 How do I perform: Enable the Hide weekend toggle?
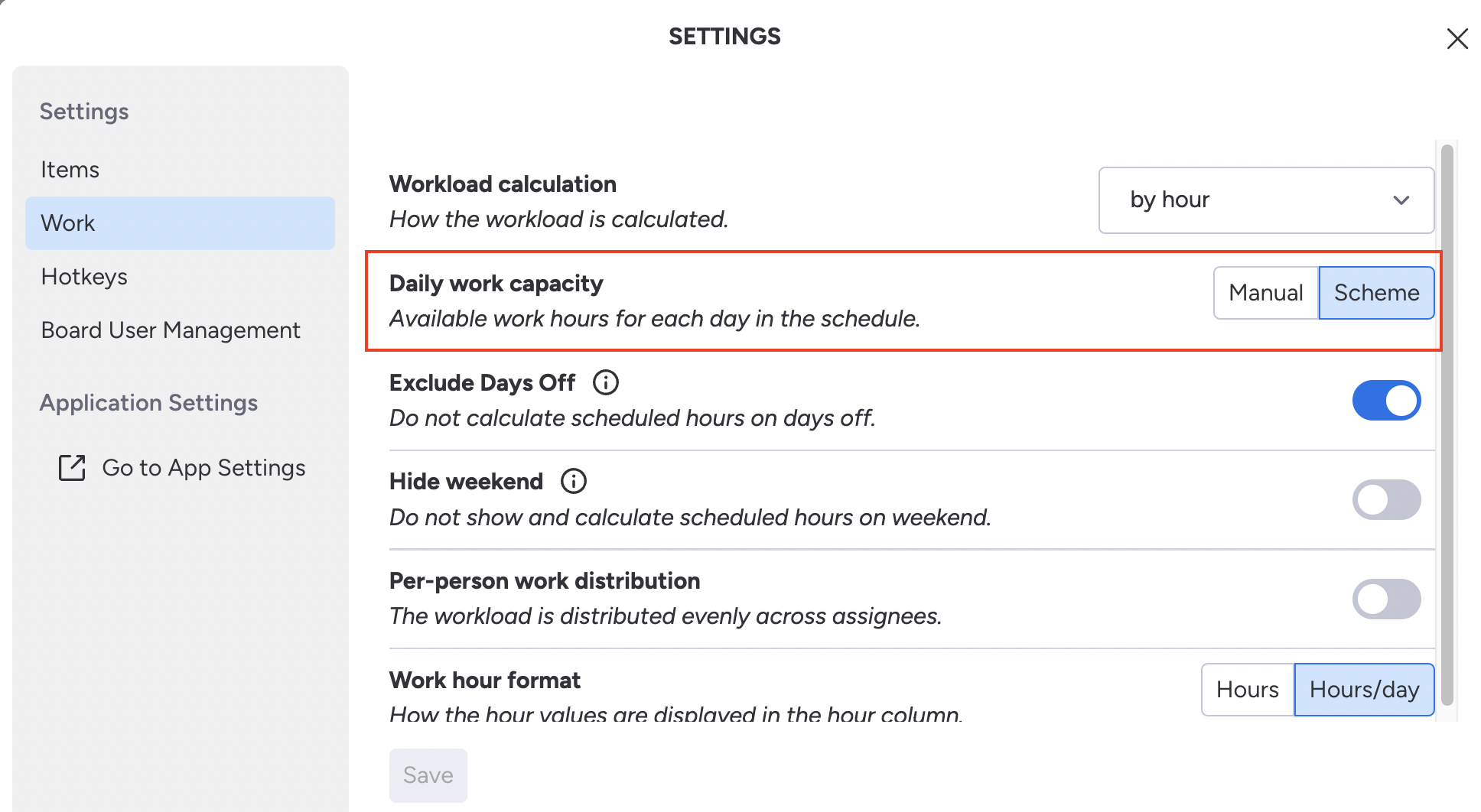click(x=1385, y=500)
